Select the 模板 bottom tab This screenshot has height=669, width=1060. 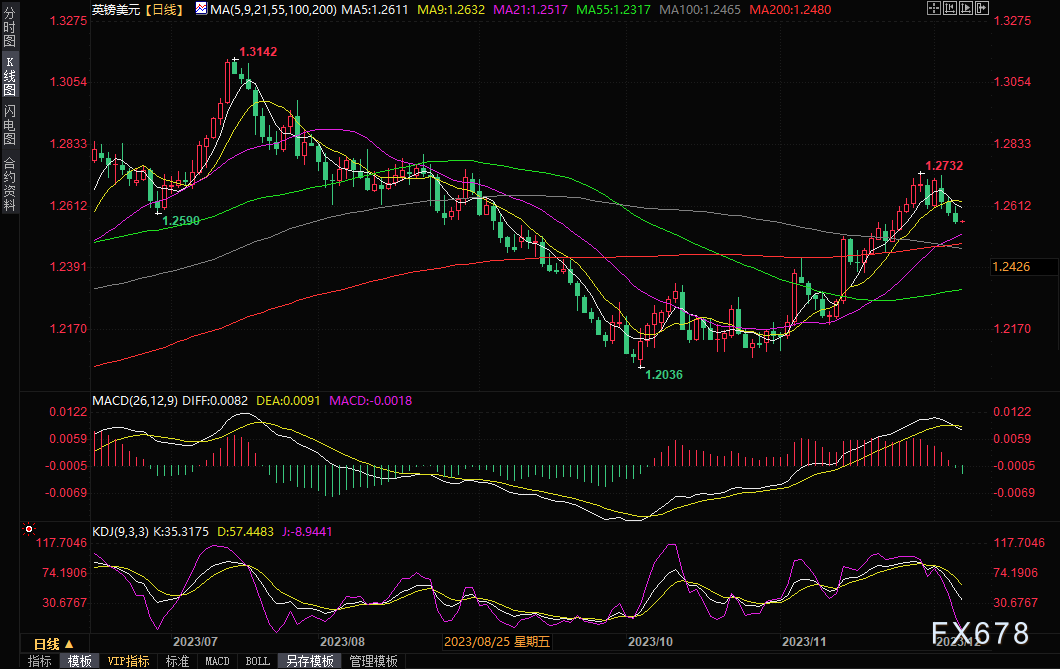coord(80,661)
